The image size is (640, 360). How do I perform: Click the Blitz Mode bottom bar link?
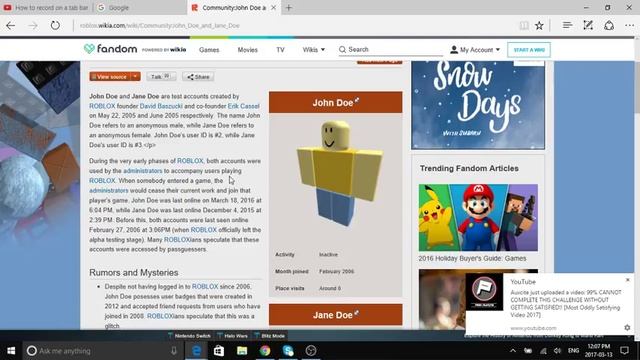(269, 336)
